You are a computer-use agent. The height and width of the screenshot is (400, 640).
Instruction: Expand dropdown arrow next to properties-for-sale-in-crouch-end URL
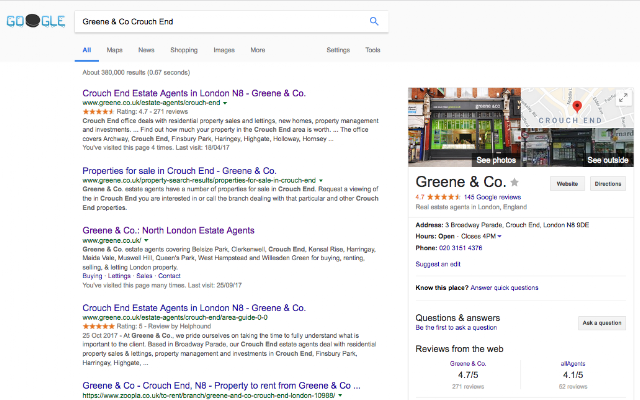pos(321,180)
